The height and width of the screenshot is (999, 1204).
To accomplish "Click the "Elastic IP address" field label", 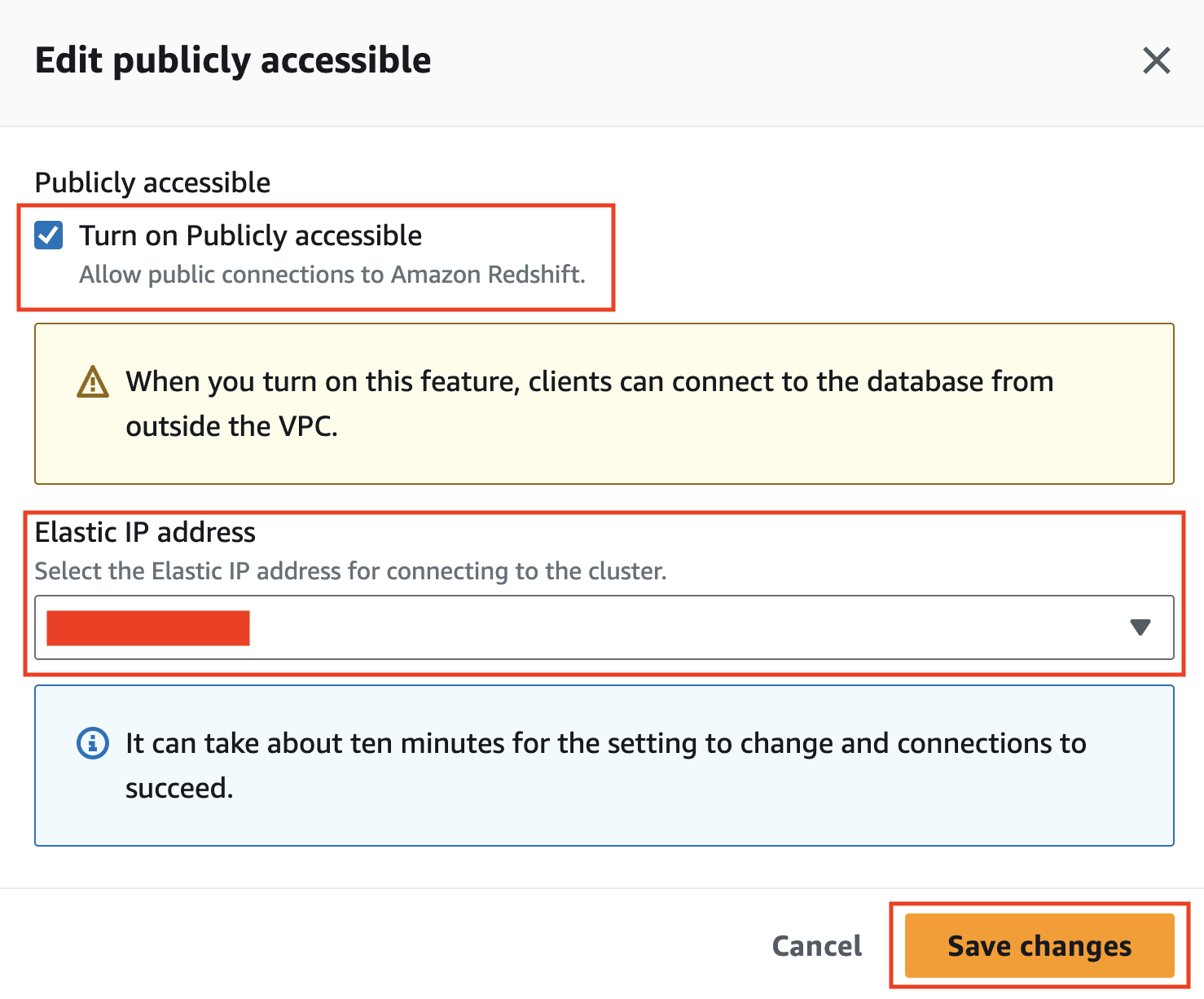I will pyautogui.click(x=145, y=532).
